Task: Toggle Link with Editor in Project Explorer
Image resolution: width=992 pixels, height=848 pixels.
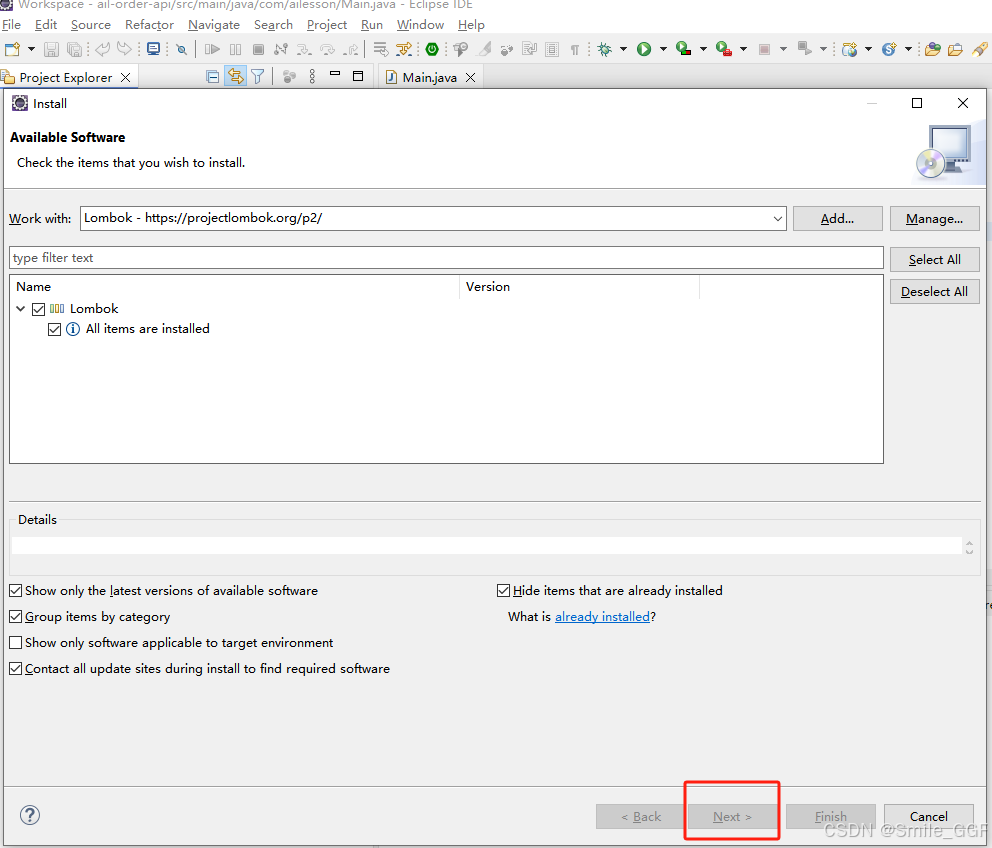Action: pyautogui.click(x=235, y=77)
